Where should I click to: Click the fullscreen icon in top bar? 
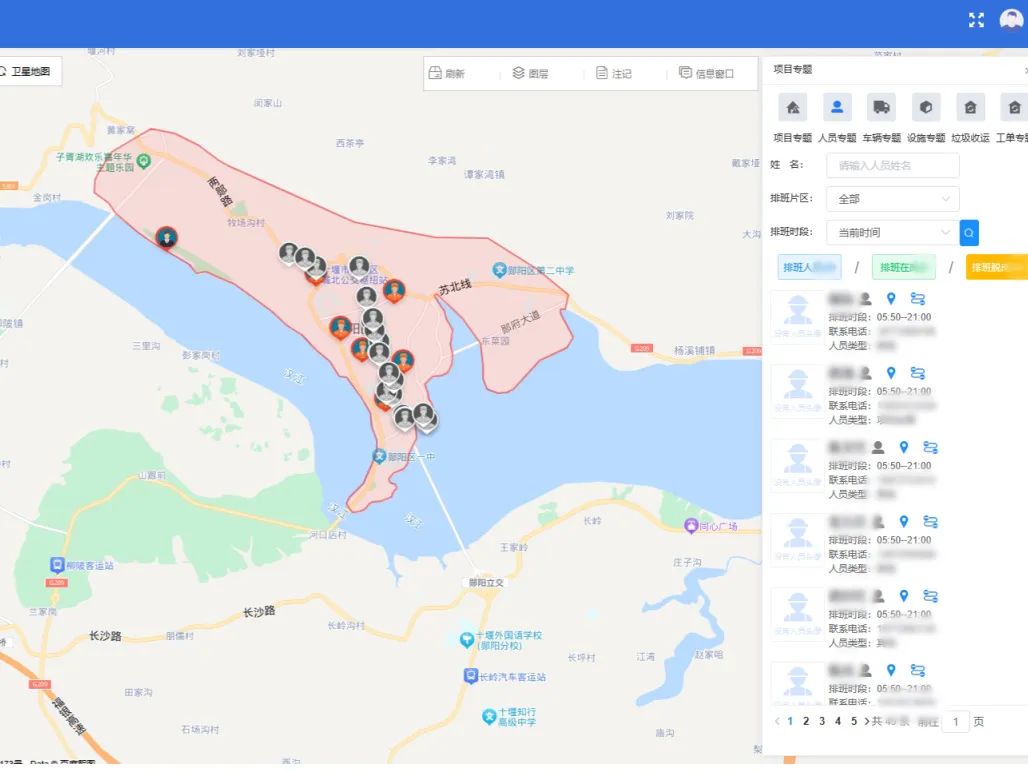point(976,20)
